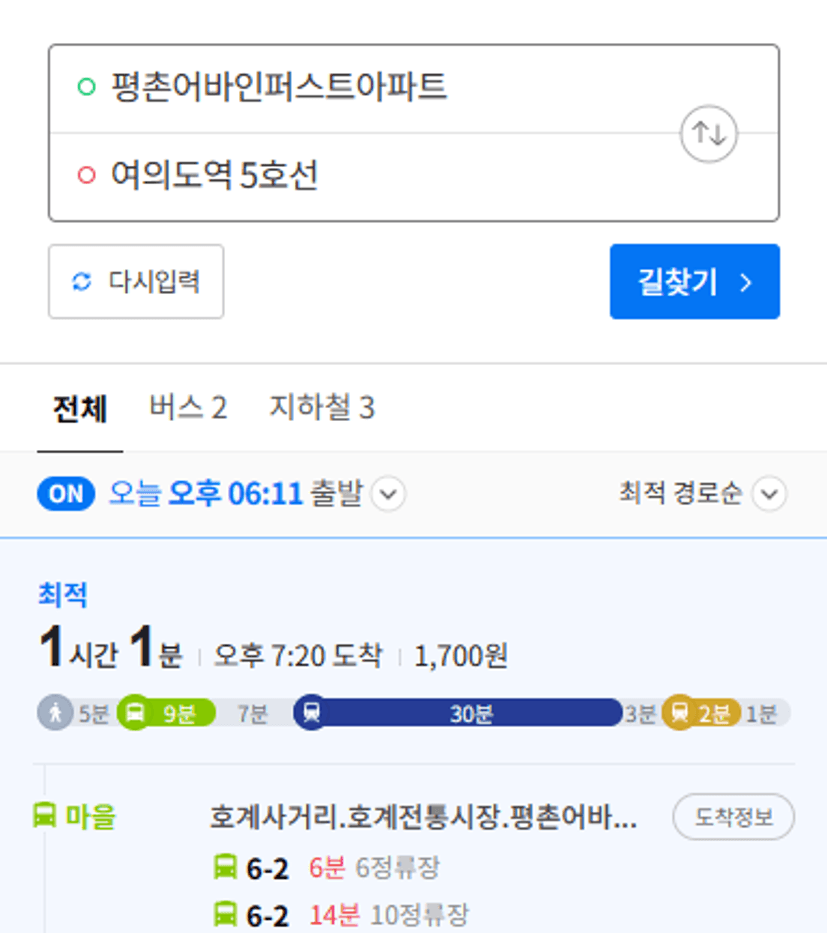Click the bus icon beside 6-2 6분

[x=225, y=866]
